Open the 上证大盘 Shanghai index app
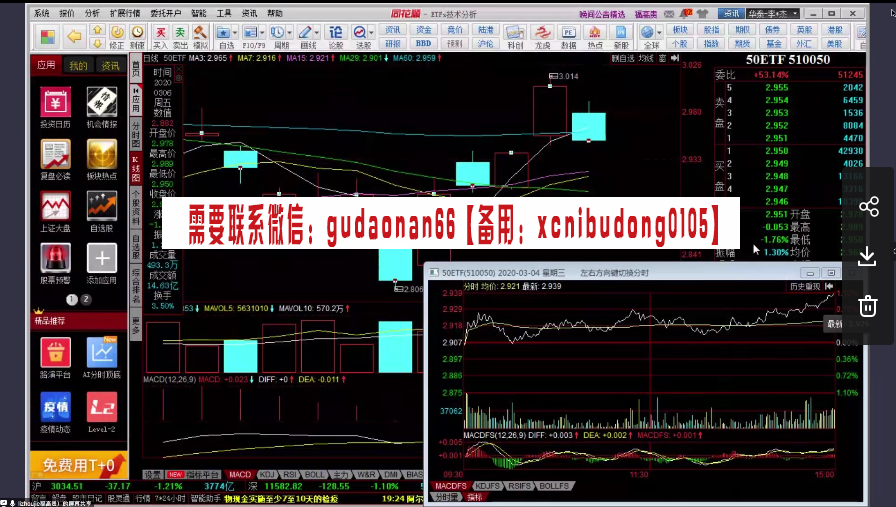Screen dimensions: 896x507 (x=55, y=211)
